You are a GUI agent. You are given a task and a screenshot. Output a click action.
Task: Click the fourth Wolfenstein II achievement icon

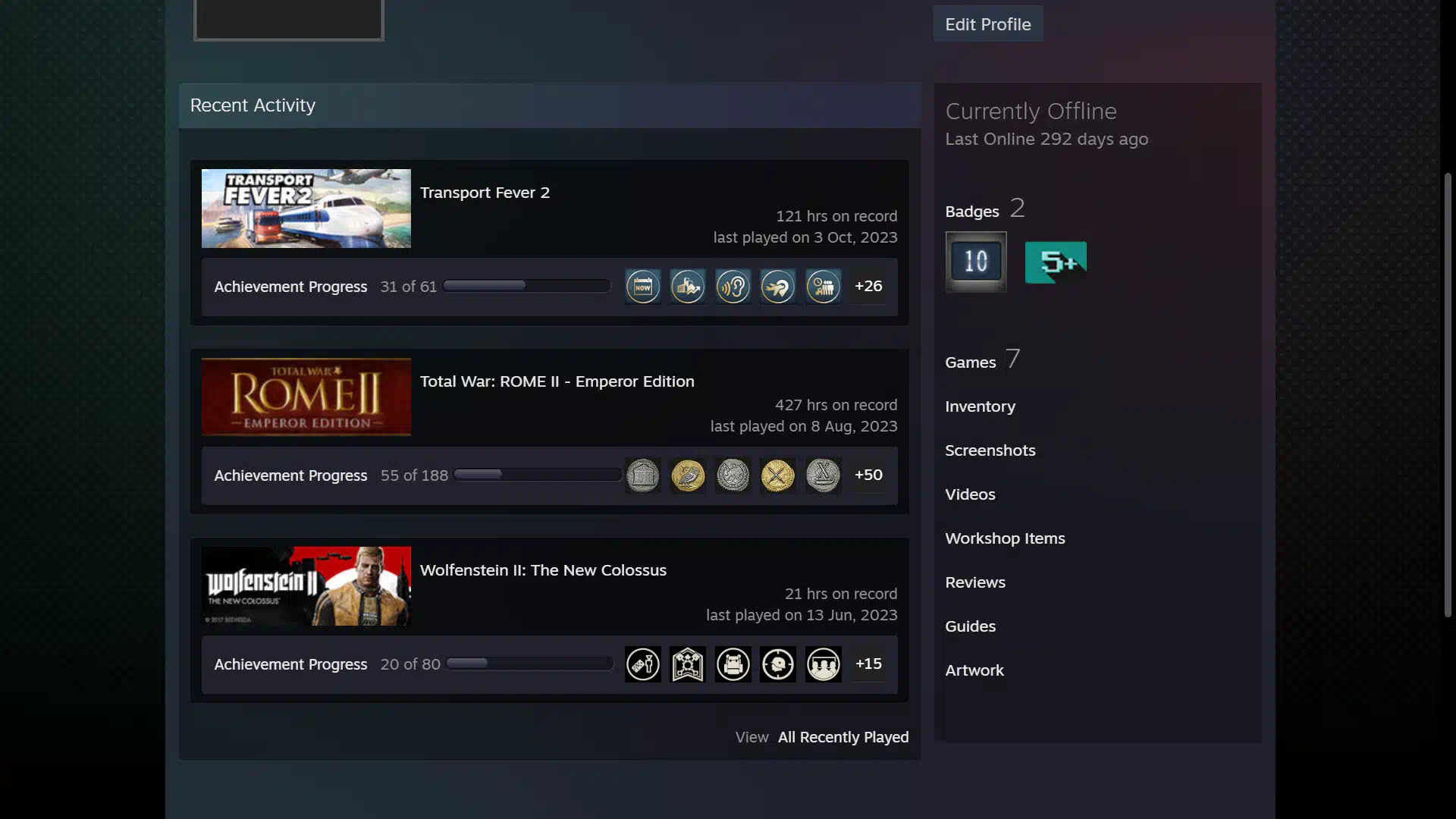tap(778, 664)
